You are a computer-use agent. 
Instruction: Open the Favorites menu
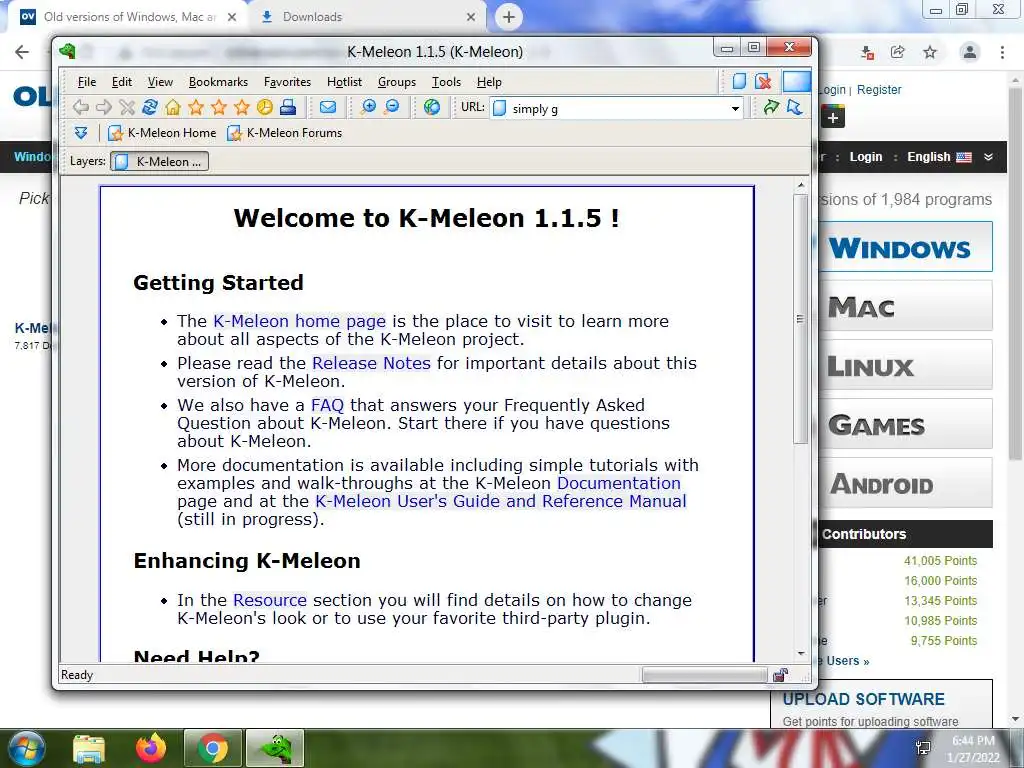(287, 82)
